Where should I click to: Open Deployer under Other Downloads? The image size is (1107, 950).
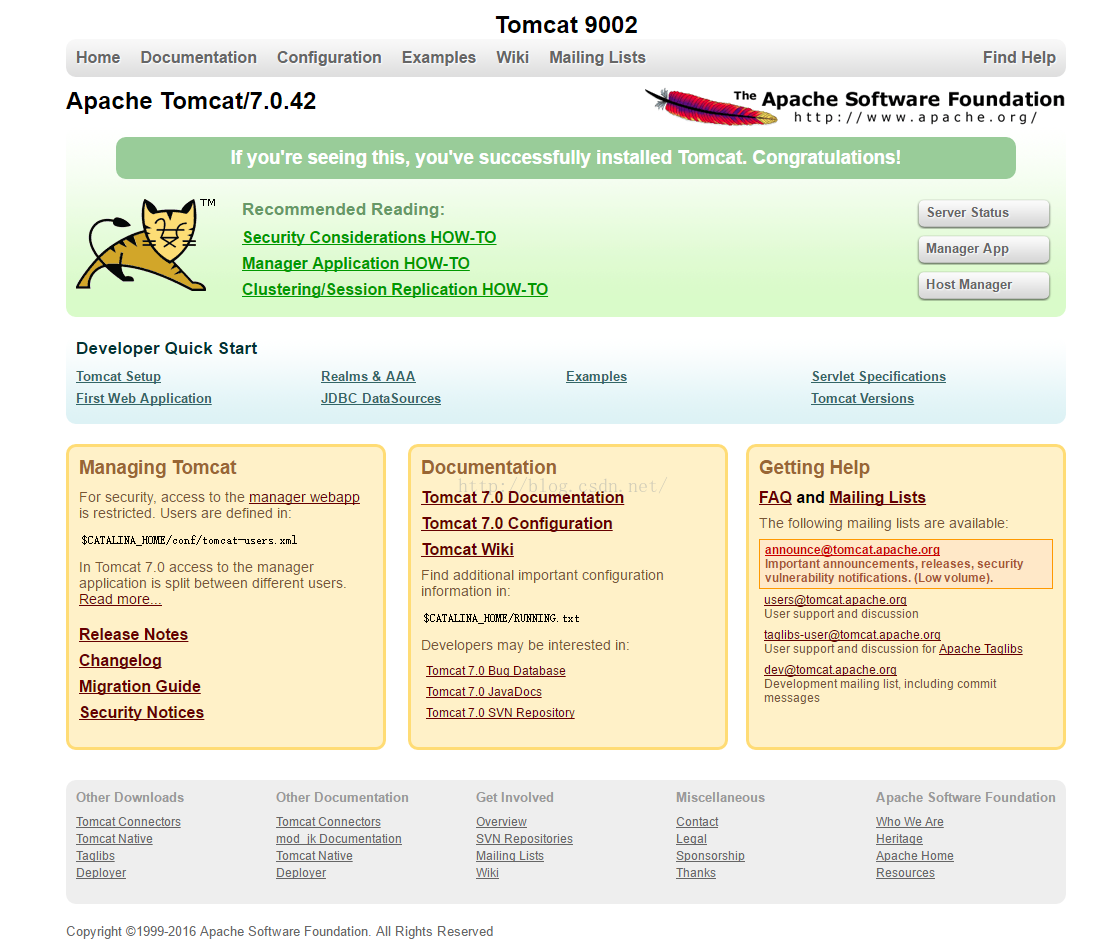tap(101, 872)
